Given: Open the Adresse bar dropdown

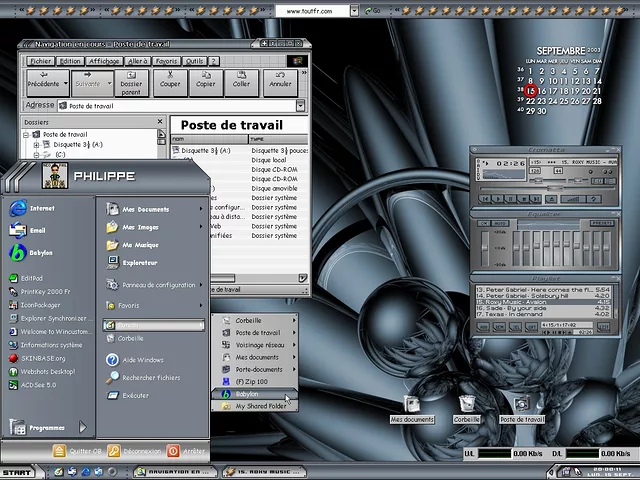Looking at the screenshot, I should (300, 106).
